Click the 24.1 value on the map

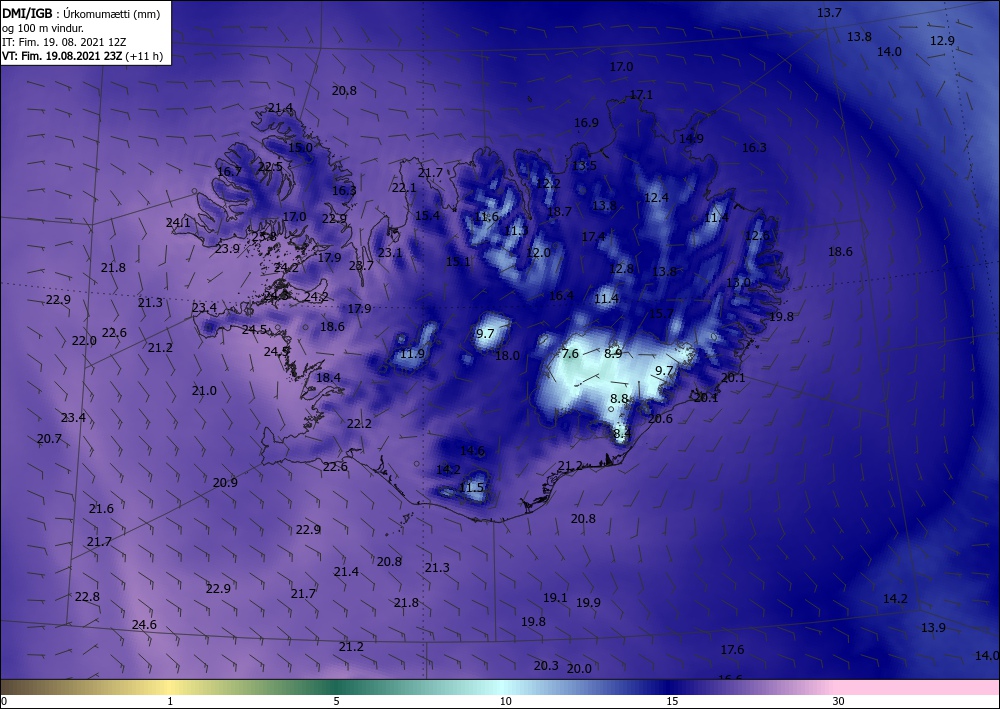[178, 223]
